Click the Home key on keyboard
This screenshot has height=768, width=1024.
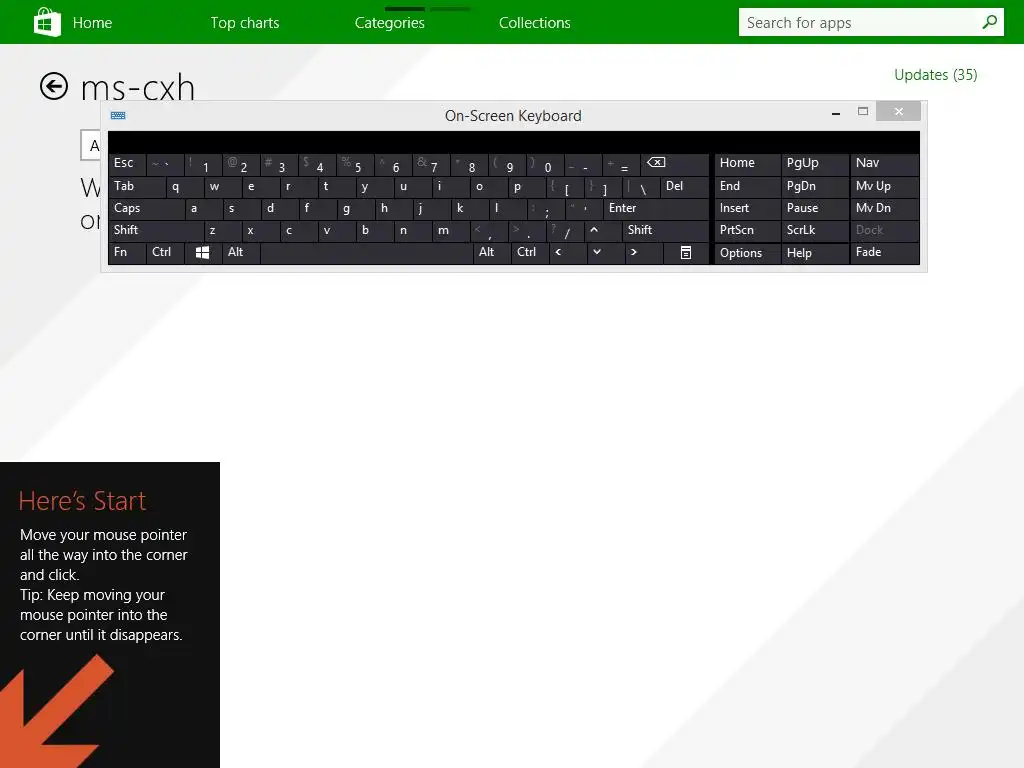pyautogui.click(x=748, y=164)
